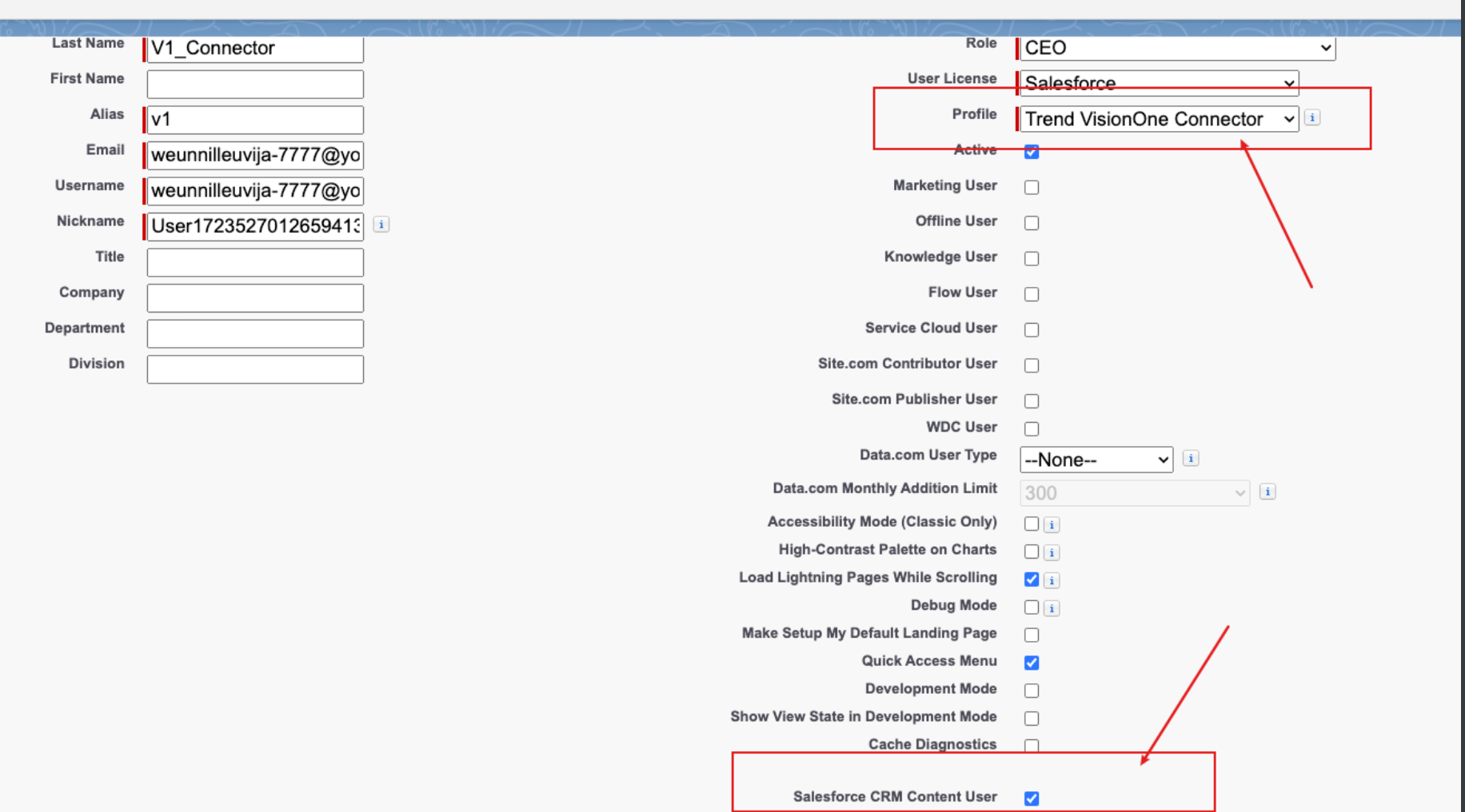Expand the Trend VisionOne Connector profile dropdown
1465x812 pixels.
[1157, 119]
